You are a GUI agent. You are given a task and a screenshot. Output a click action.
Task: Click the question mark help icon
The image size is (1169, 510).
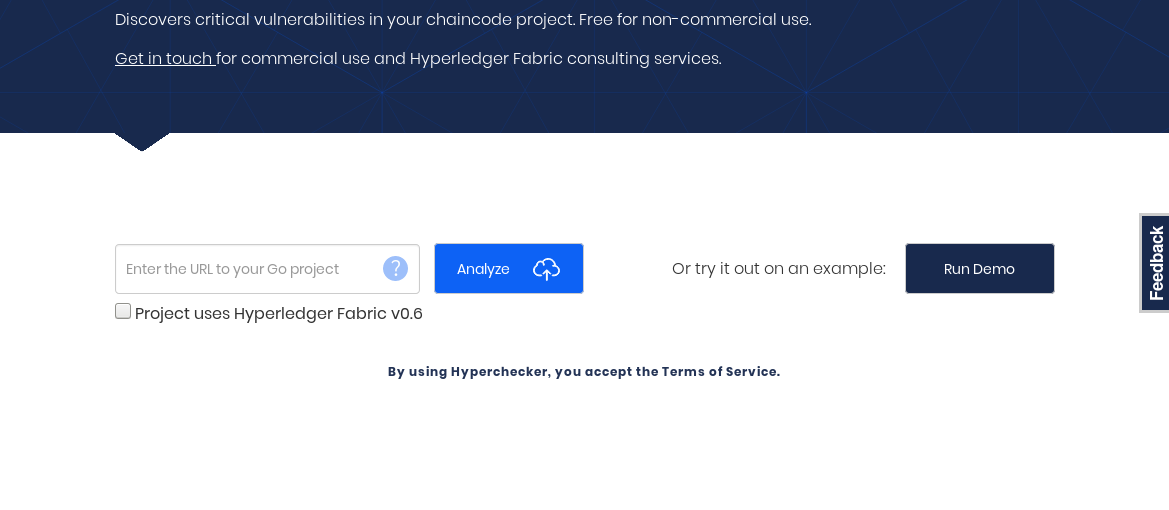tap(395, 268)
